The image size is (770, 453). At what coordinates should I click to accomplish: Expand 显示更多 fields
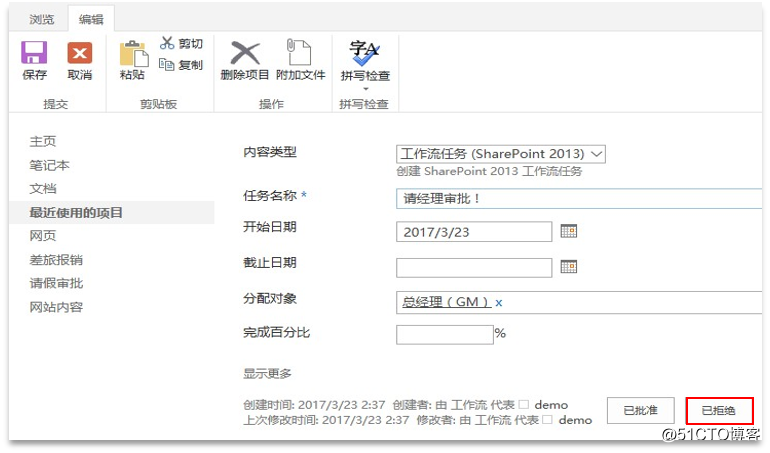coord(267,373)
